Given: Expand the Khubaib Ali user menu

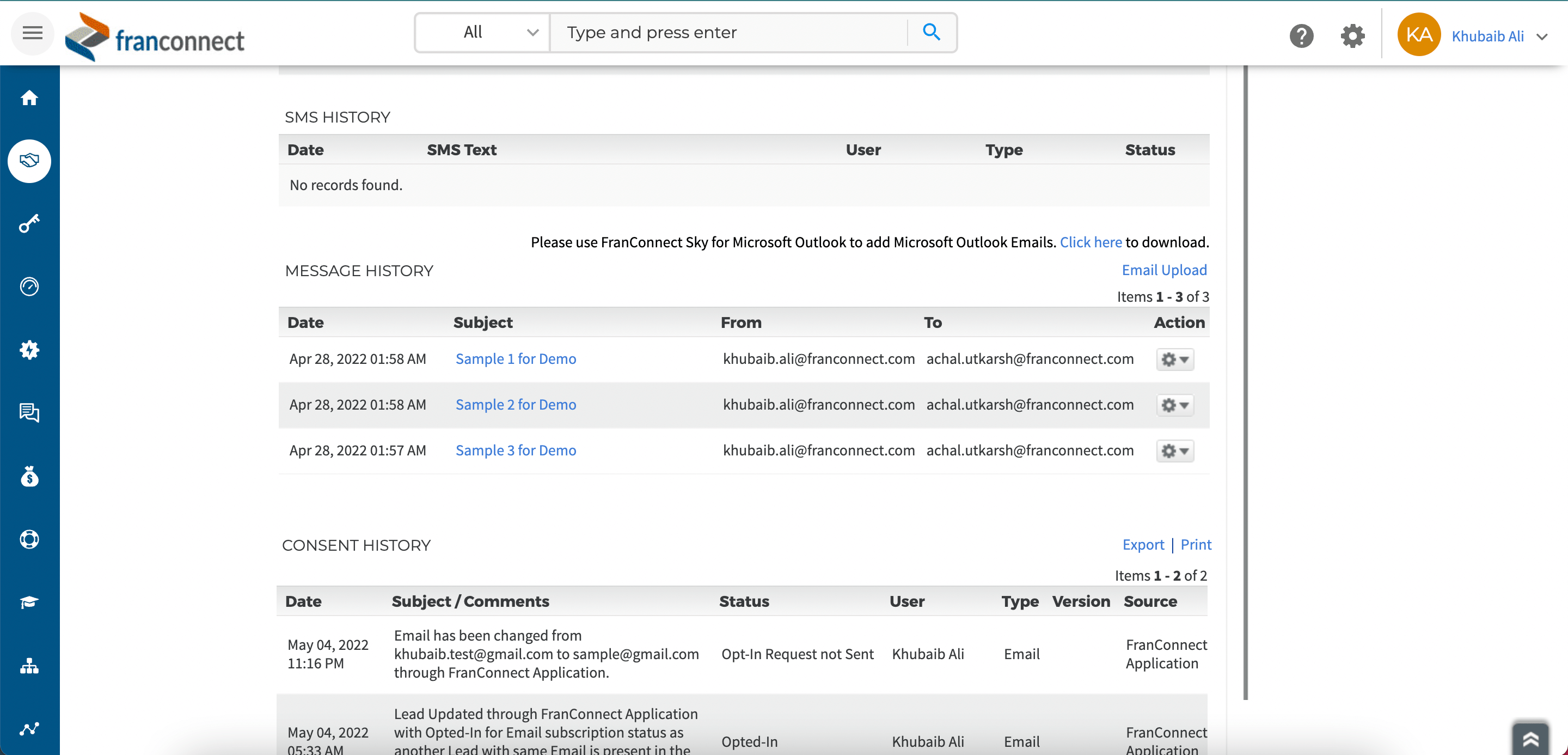Looking at the screenshot, I should 1542,36.
